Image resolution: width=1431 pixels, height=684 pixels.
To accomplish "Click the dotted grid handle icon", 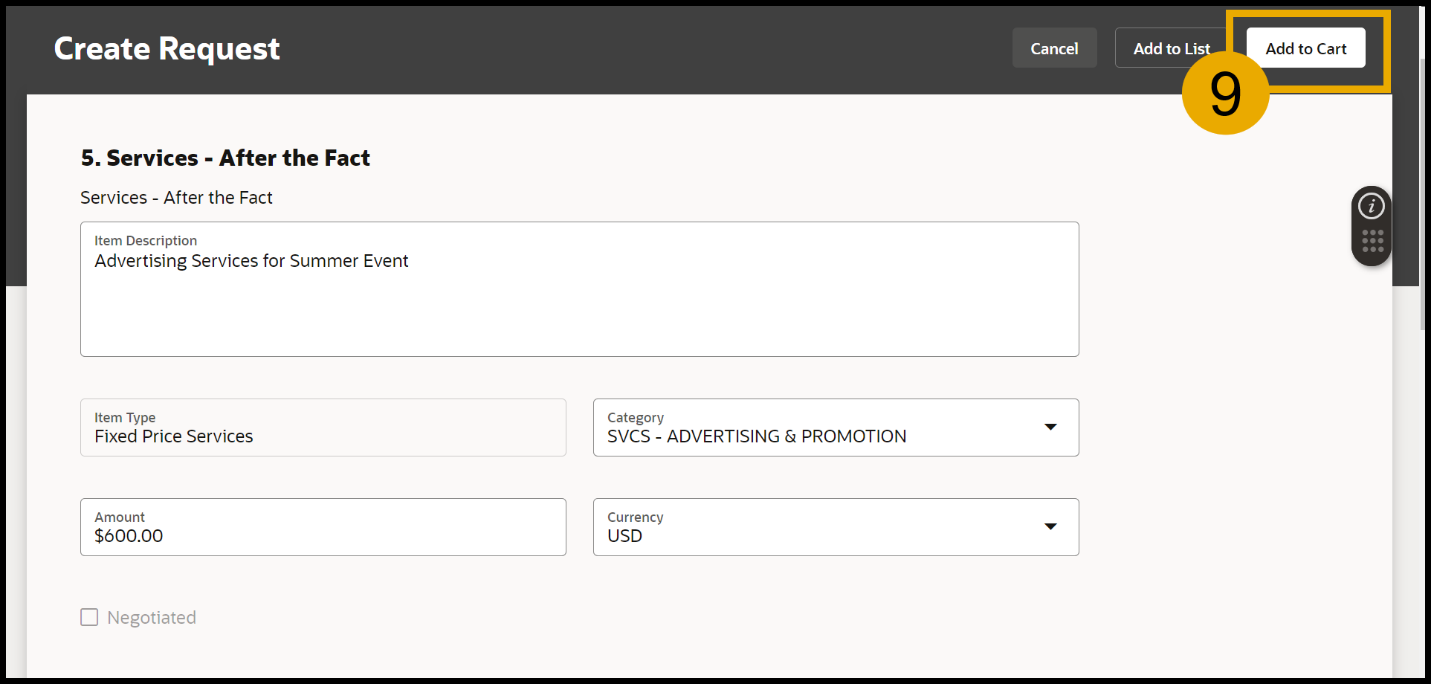I will point(1372,241).
